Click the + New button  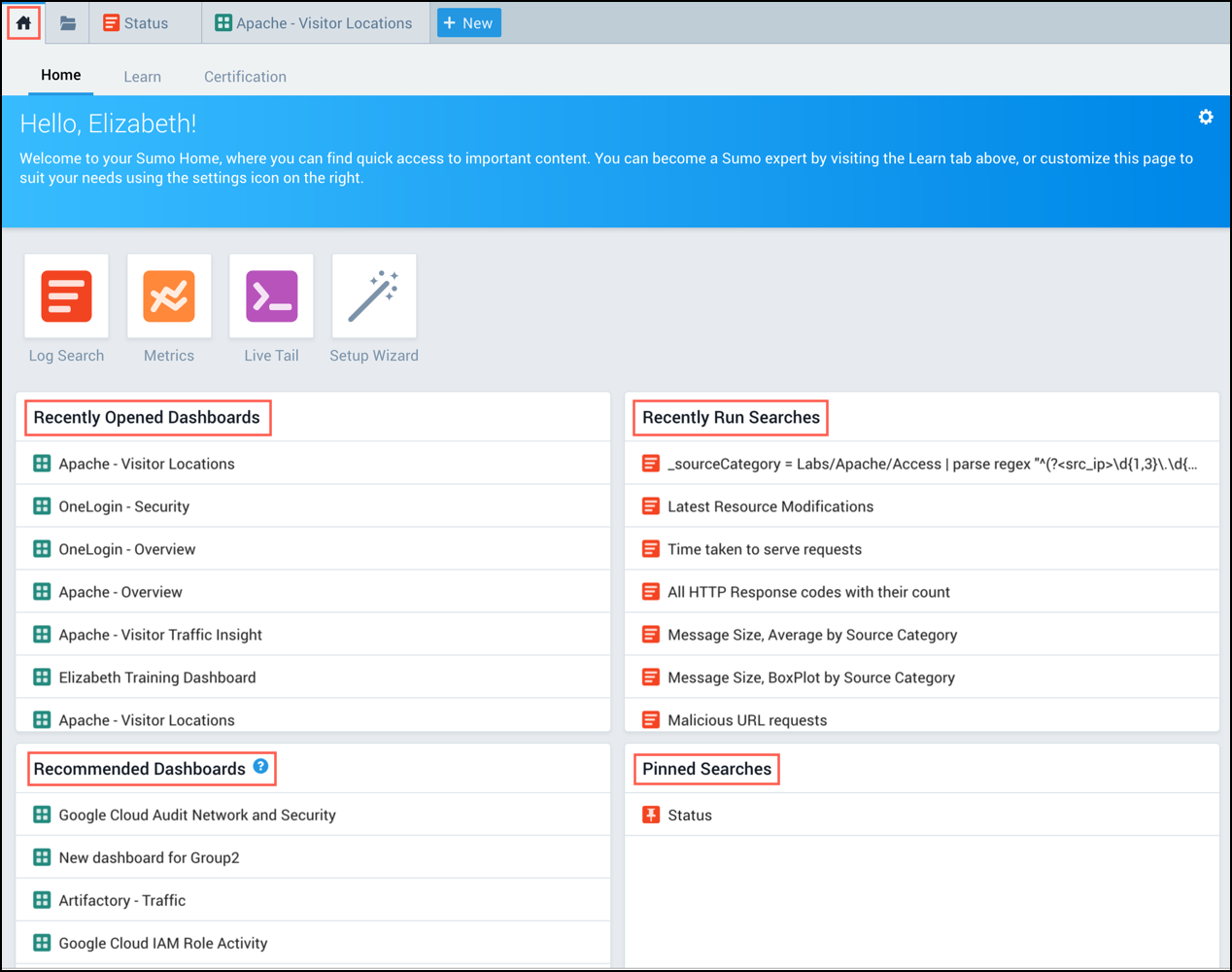[468, 23]
